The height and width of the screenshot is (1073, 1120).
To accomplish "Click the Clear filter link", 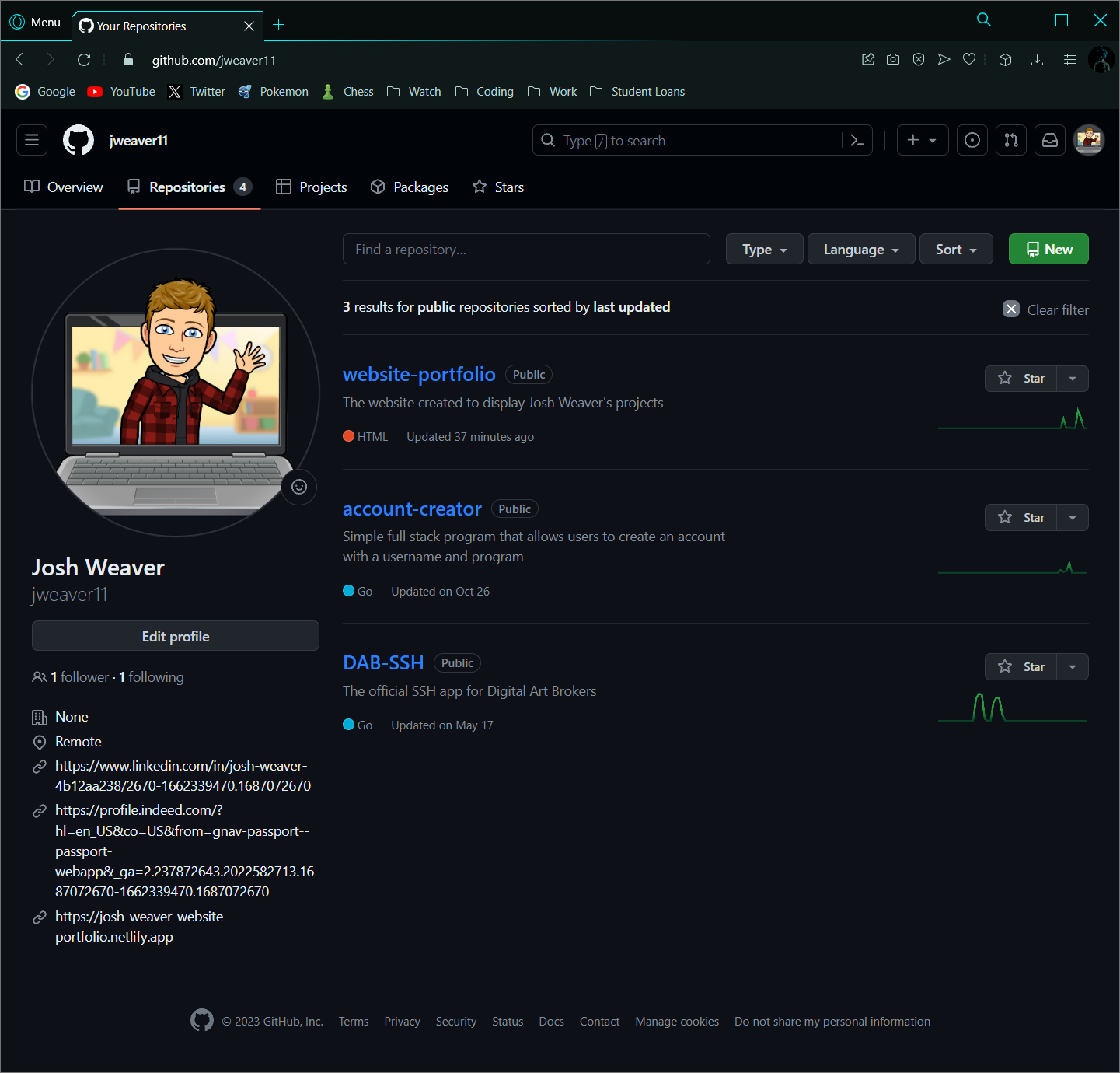I will click(1057, 309).
